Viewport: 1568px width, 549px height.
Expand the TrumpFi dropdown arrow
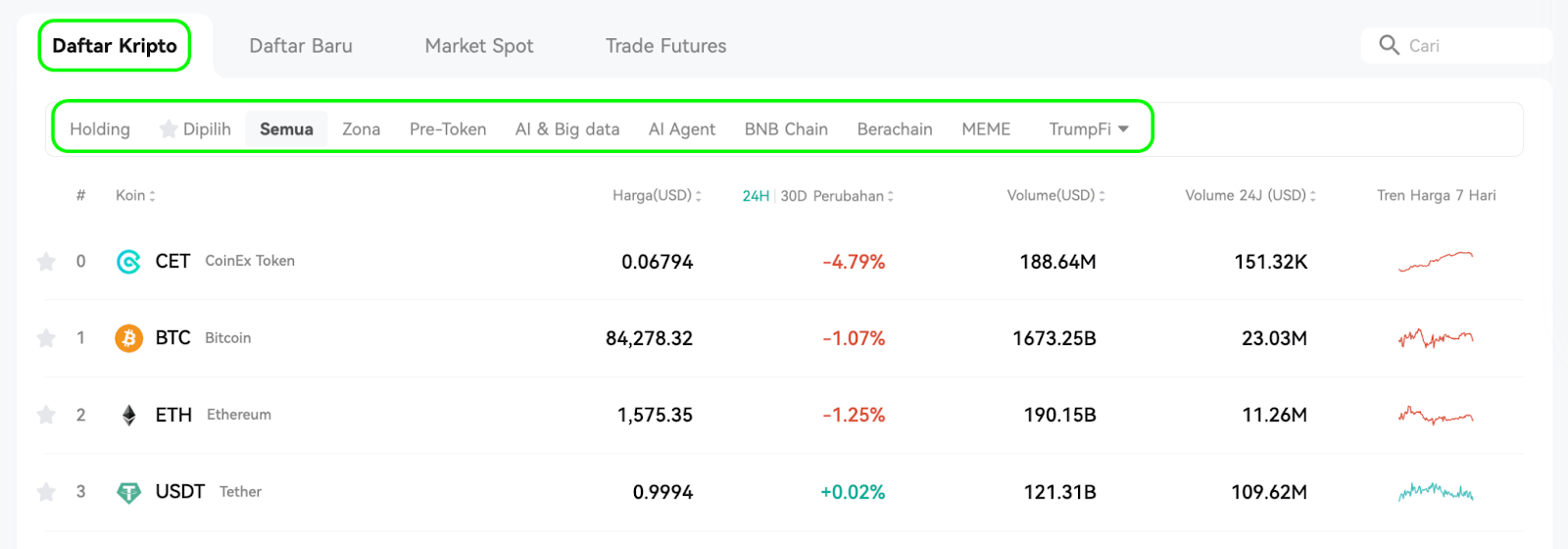point(1123,129)
